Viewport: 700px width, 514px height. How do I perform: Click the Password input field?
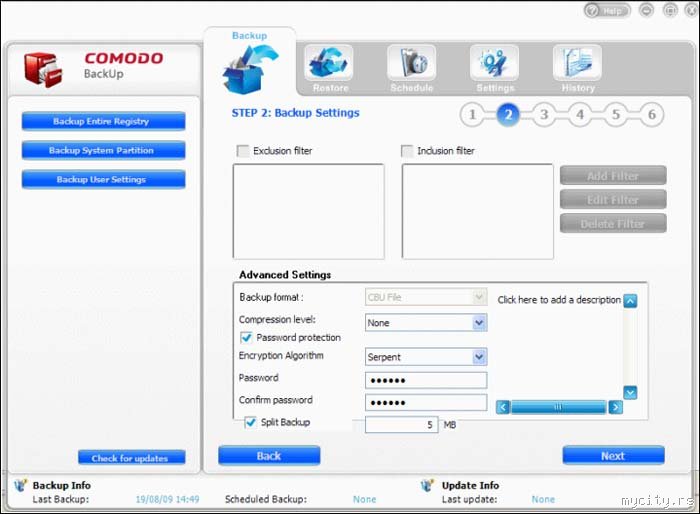(x=426, y=380)
